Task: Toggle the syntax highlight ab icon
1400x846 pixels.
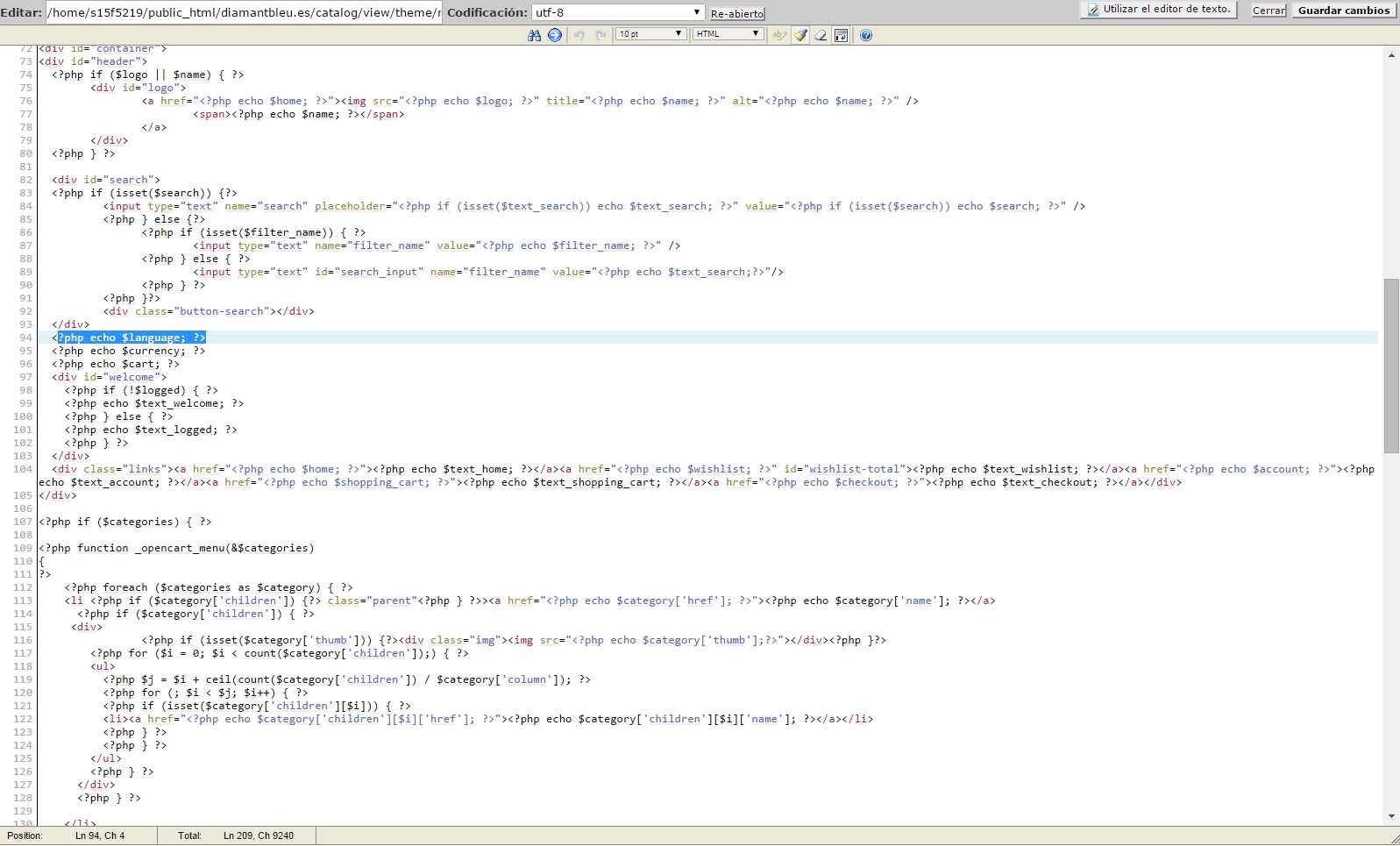Action: pos(778,35)
